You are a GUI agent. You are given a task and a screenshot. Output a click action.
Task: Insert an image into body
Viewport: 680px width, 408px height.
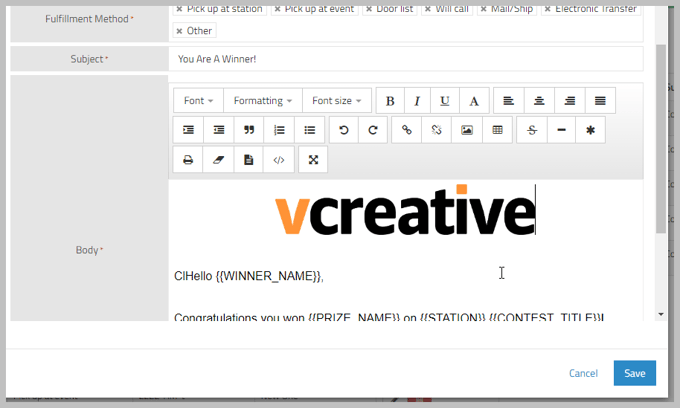(x=467, y=130)
